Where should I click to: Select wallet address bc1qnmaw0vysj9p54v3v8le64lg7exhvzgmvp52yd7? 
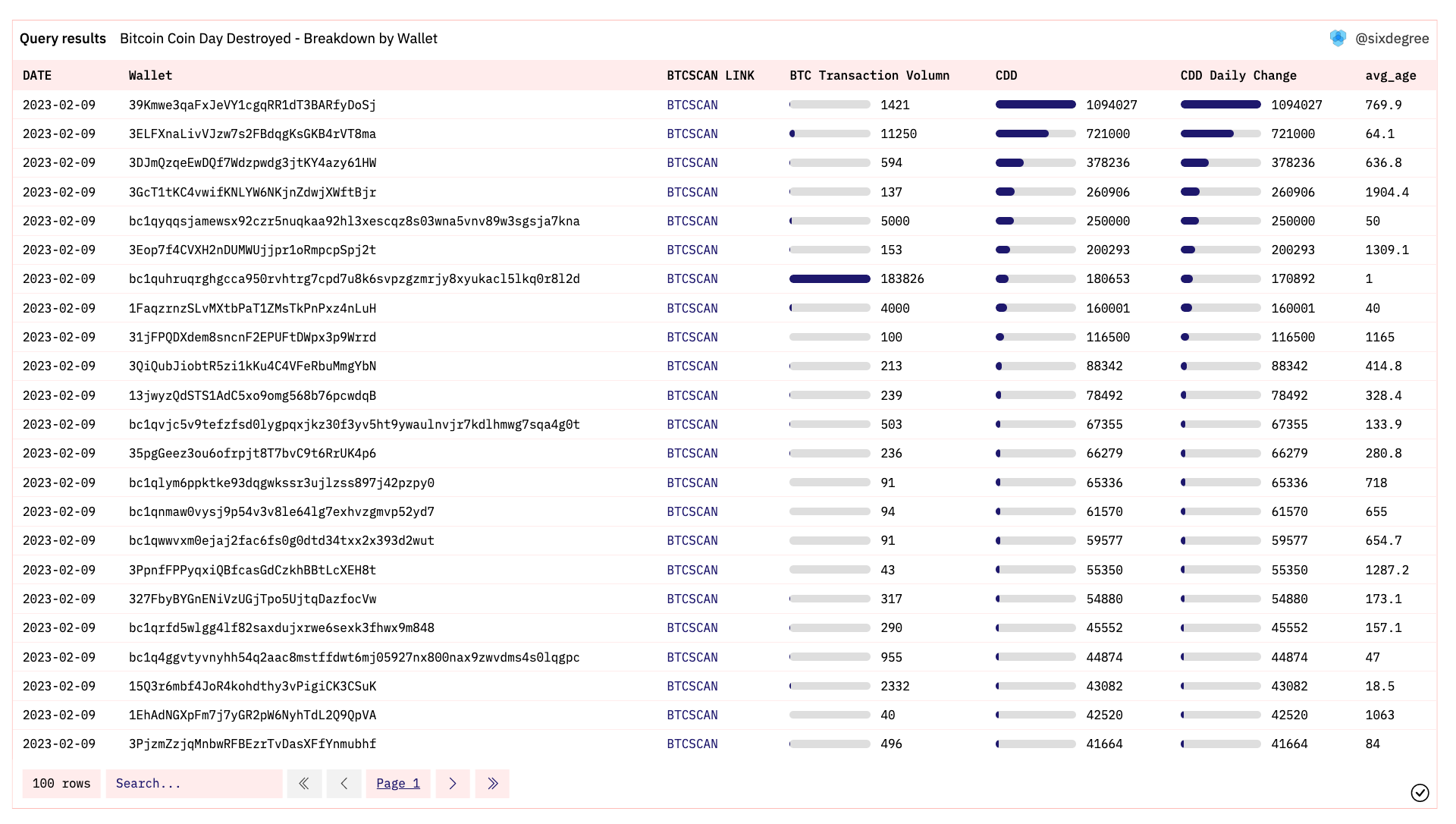pos(281,512)
